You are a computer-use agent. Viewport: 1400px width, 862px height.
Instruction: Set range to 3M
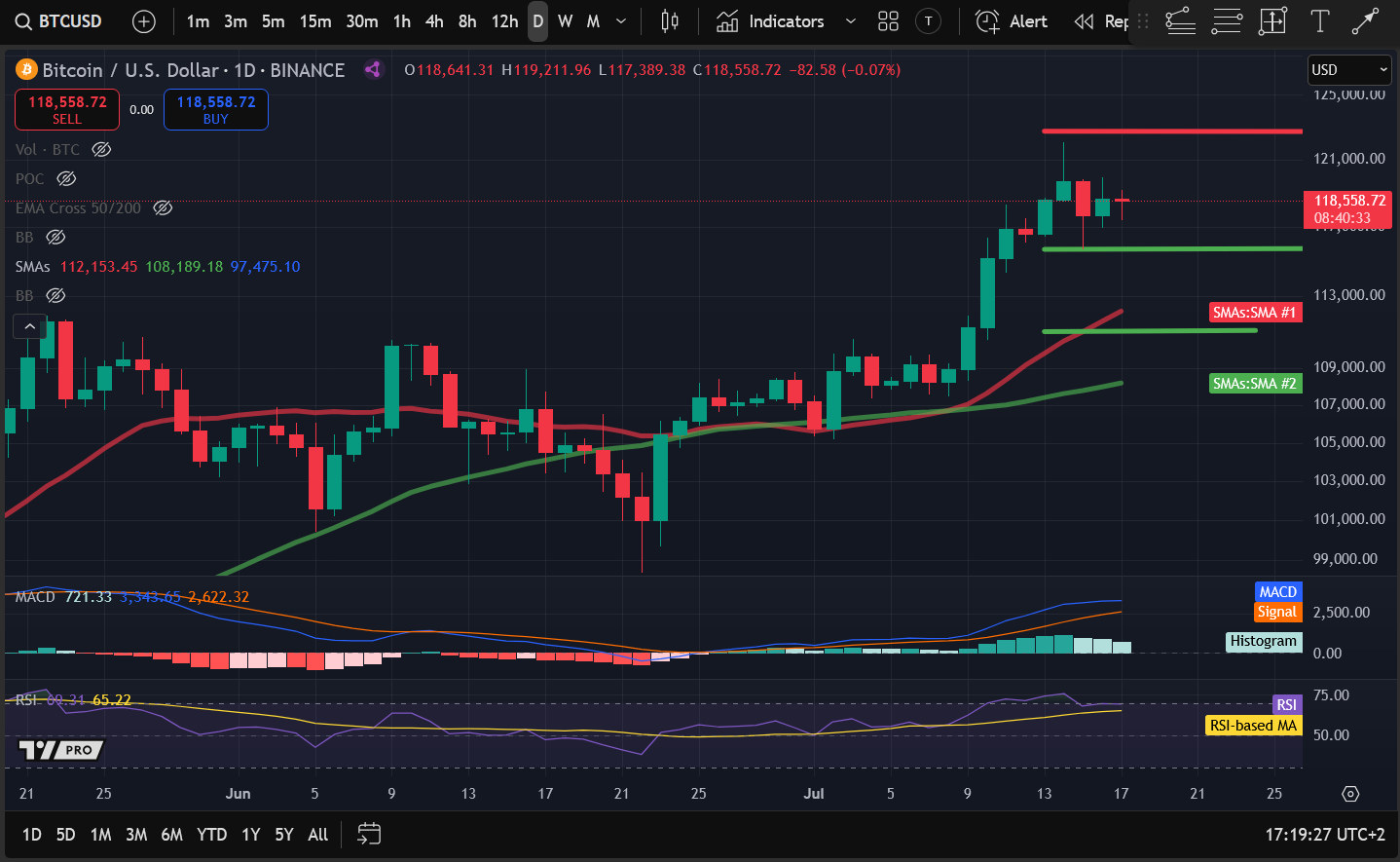point(136,835)
